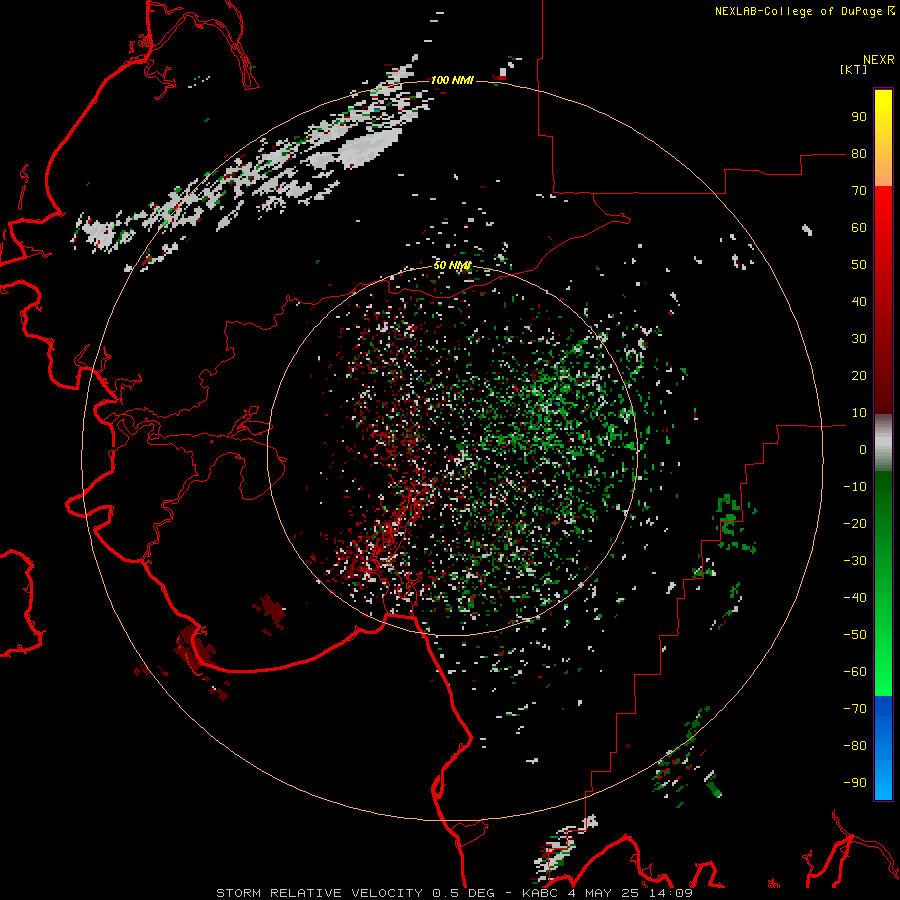Click the 0 value on velocity scale
This screenshot has width=900, height=900.
pyautogui.click(x=863, y=450)
